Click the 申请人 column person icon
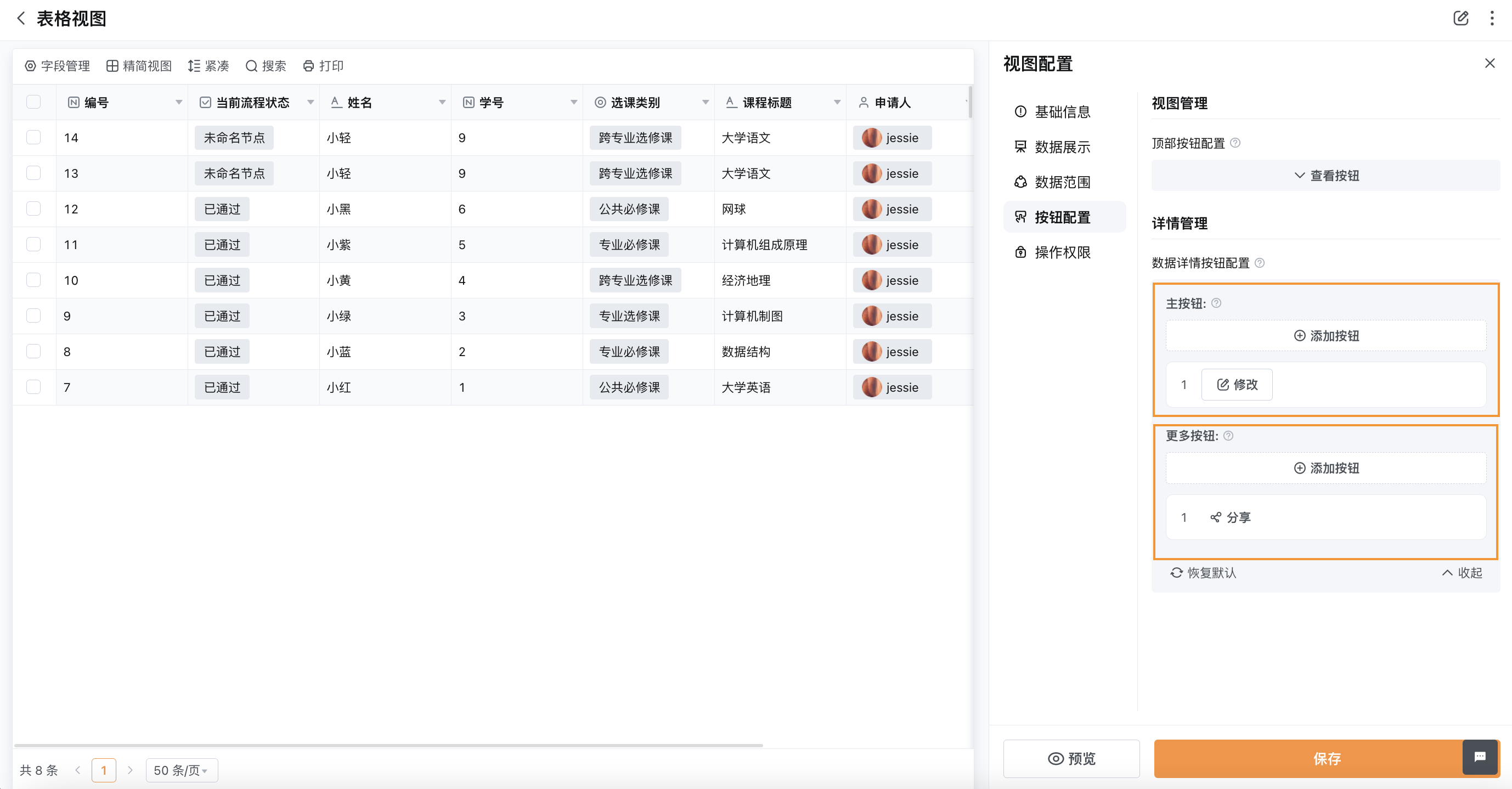The height and width of the screenshot is (789, 1512). click(864, 103)
